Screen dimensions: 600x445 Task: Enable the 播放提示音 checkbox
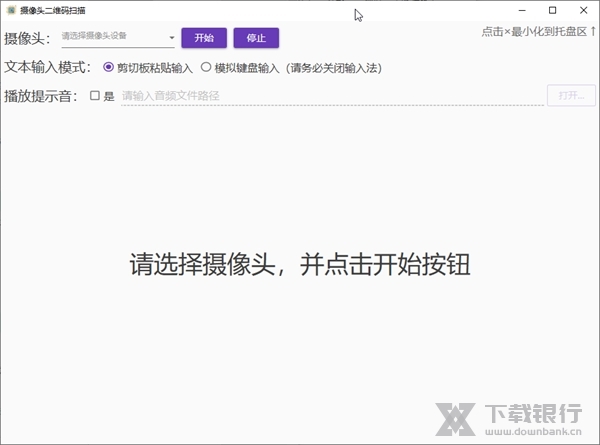95,95
